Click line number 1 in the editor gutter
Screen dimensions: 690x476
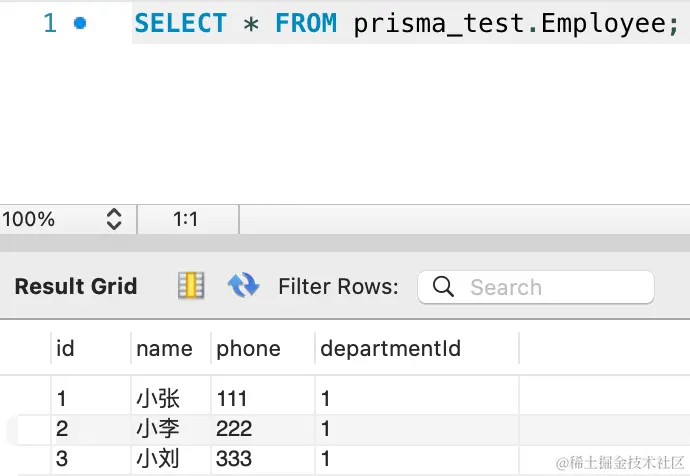tap(50, 22)
